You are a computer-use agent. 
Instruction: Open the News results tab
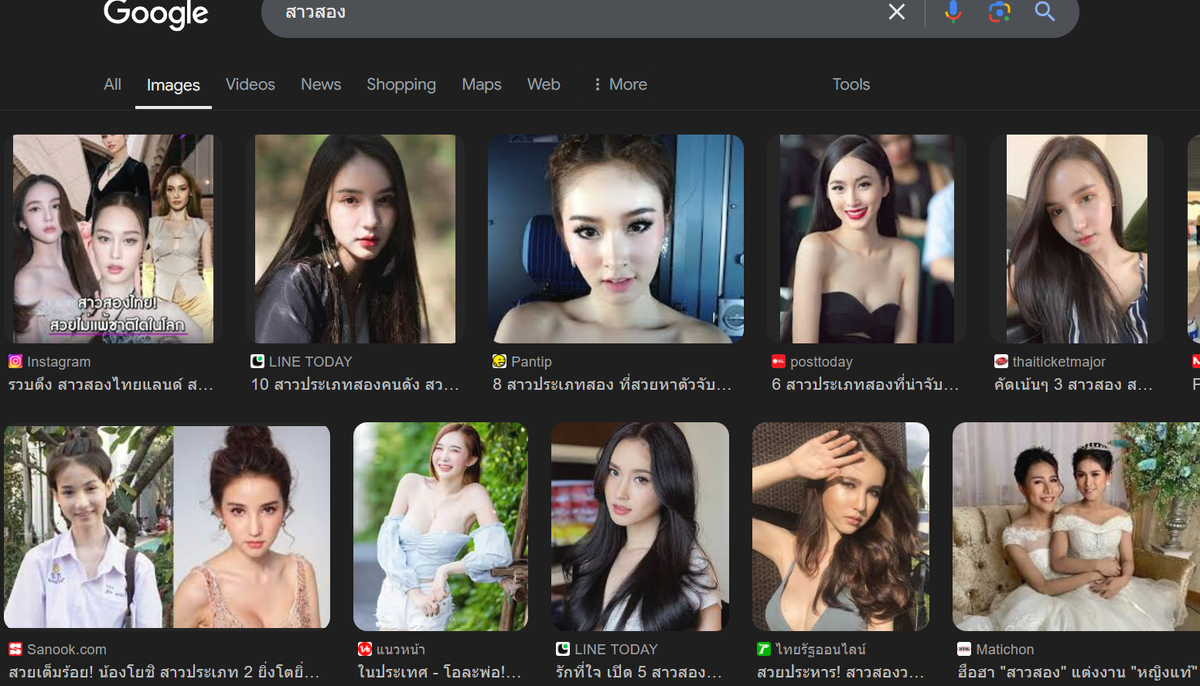point(320,85)
